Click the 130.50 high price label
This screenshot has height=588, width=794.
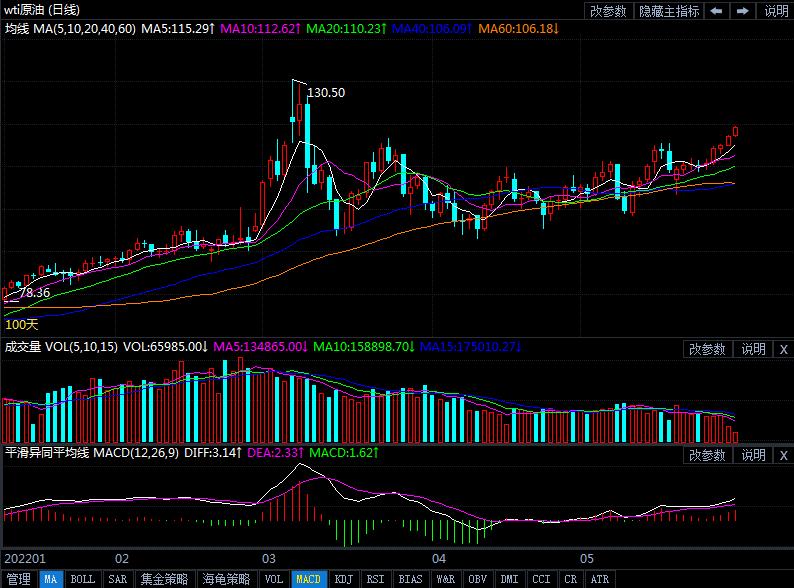click(326, 93)
